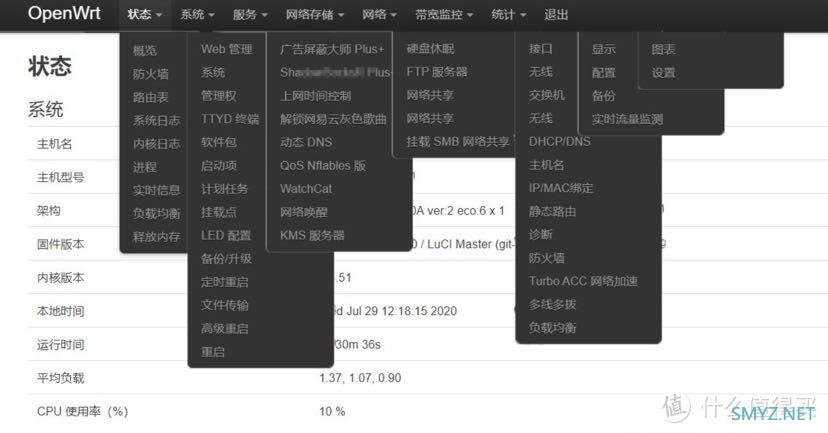Click the 退出 logout link
This screenshot has height=433, width=828.
pyautogui.click(x=556, y=15)
